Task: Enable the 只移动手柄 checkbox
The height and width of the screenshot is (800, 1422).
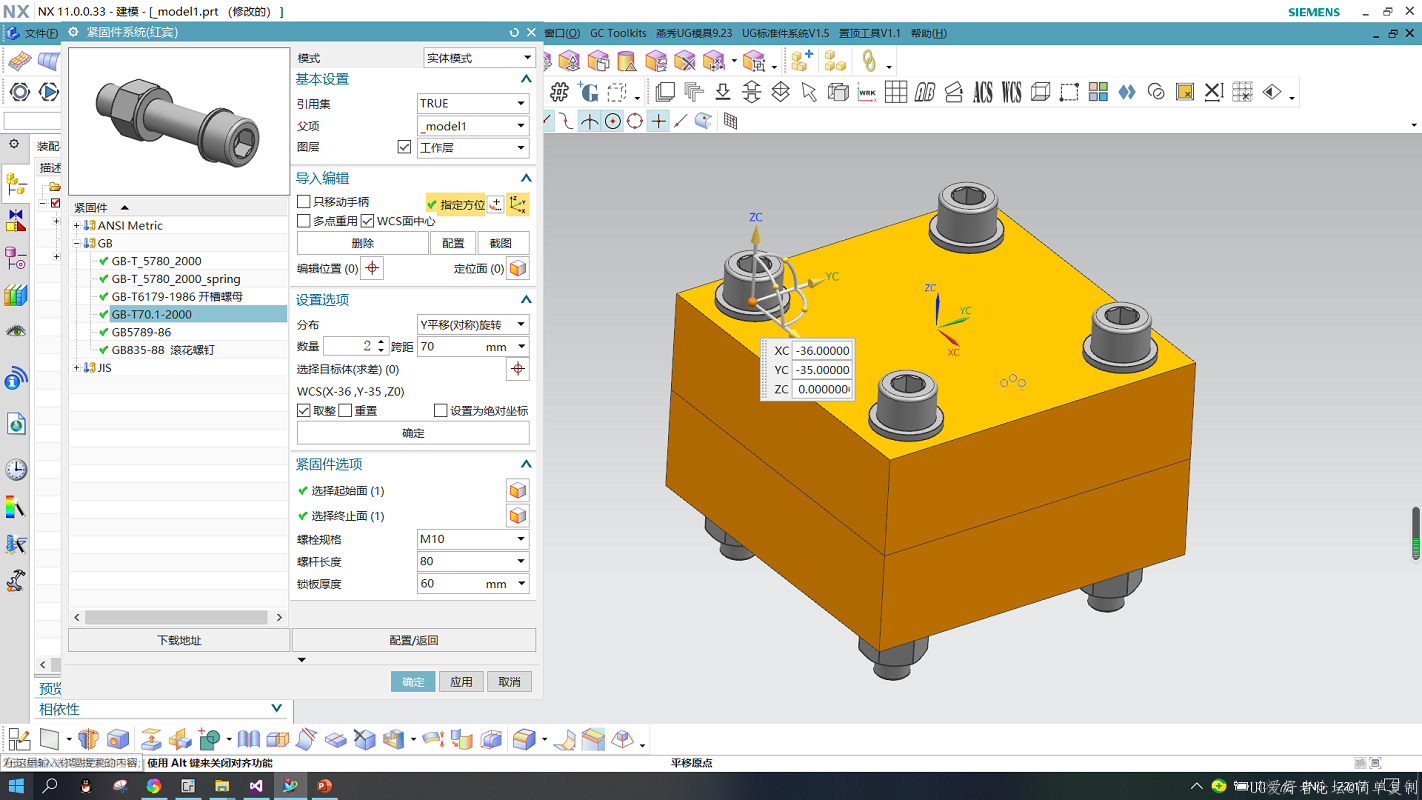Action: (x=304, y=202)
